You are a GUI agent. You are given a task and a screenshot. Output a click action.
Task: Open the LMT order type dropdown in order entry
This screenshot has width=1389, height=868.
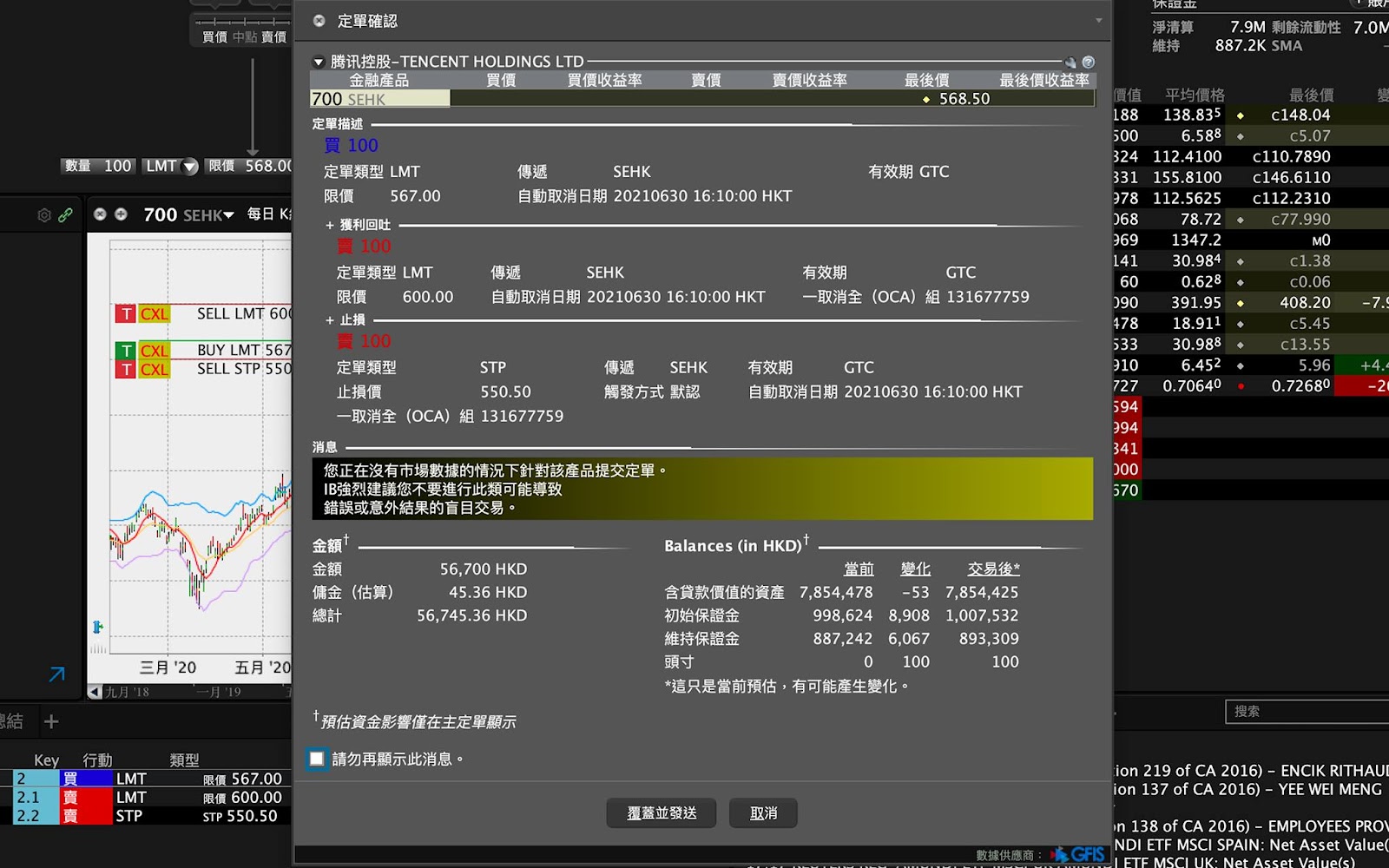190,167
